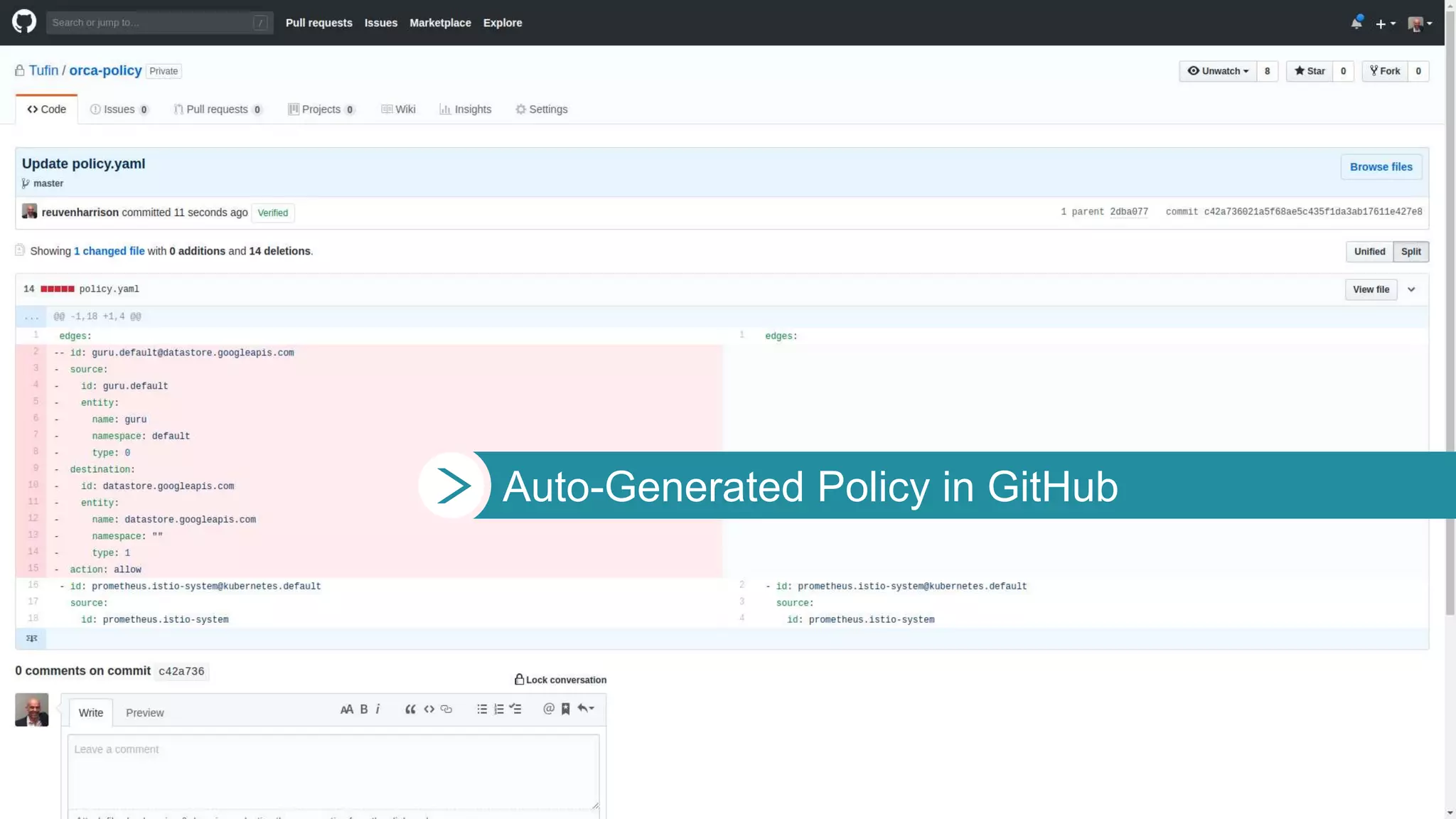Add a bulleted list

[x=482, y=710]
